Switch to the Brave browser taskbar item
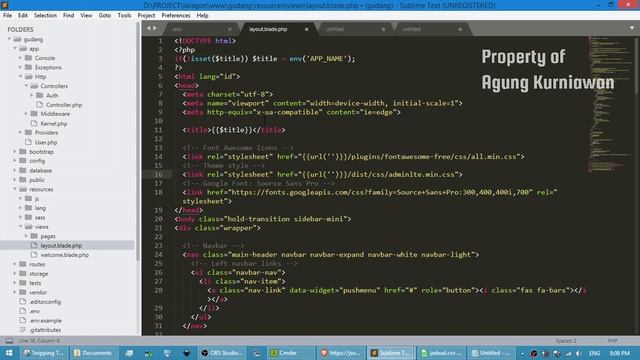The image size is (640, 360). coord(340,353)
